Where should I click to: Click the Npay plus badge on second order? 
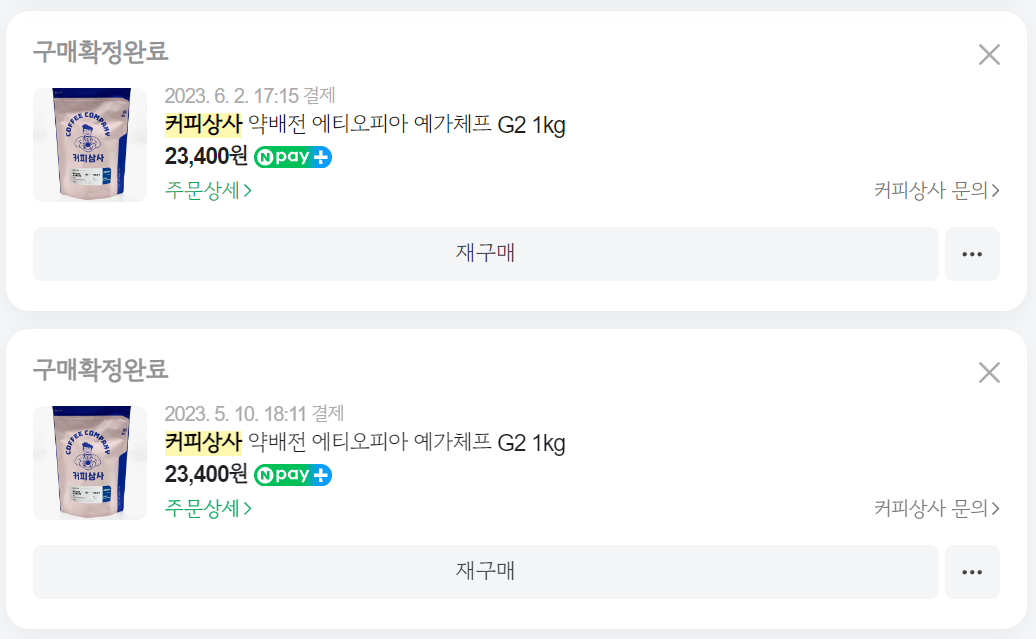293,475
